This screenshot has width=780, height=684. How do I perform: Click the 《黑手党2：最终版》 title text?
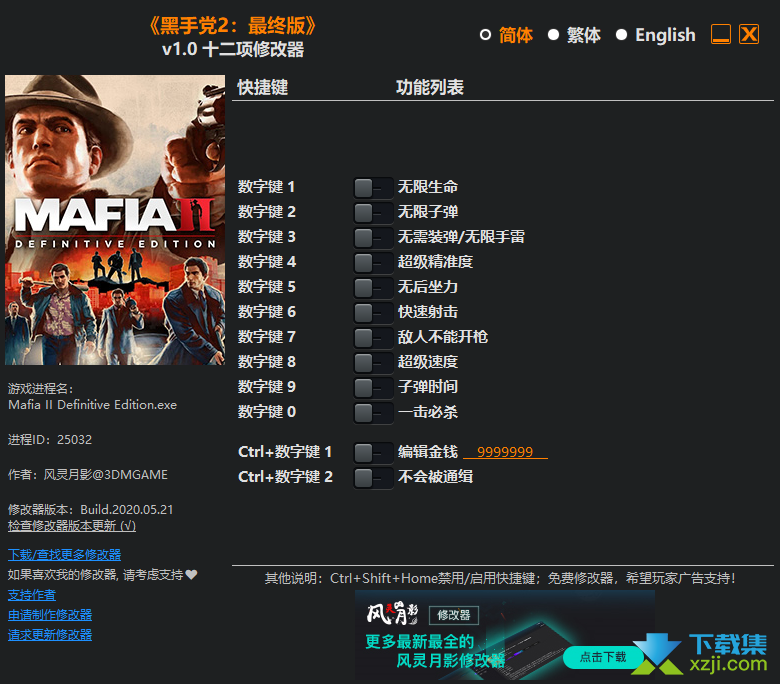point(232,25)
